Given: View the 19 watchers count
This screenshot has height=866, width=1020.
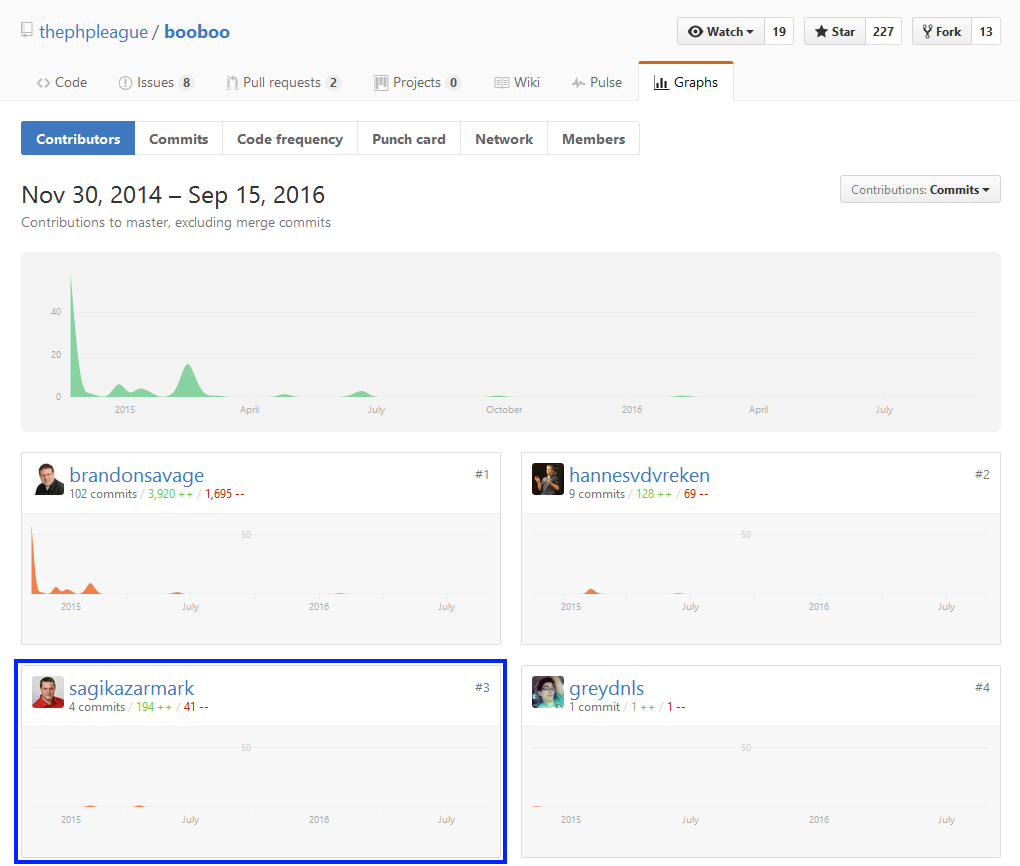Looking at the screenshot, I should (x=779, y=31).
